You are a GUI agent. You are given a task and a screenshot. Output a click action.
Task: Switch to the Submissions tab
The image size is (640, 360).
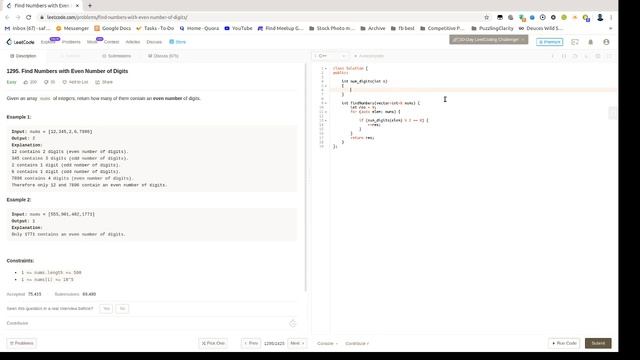[117, 56]
